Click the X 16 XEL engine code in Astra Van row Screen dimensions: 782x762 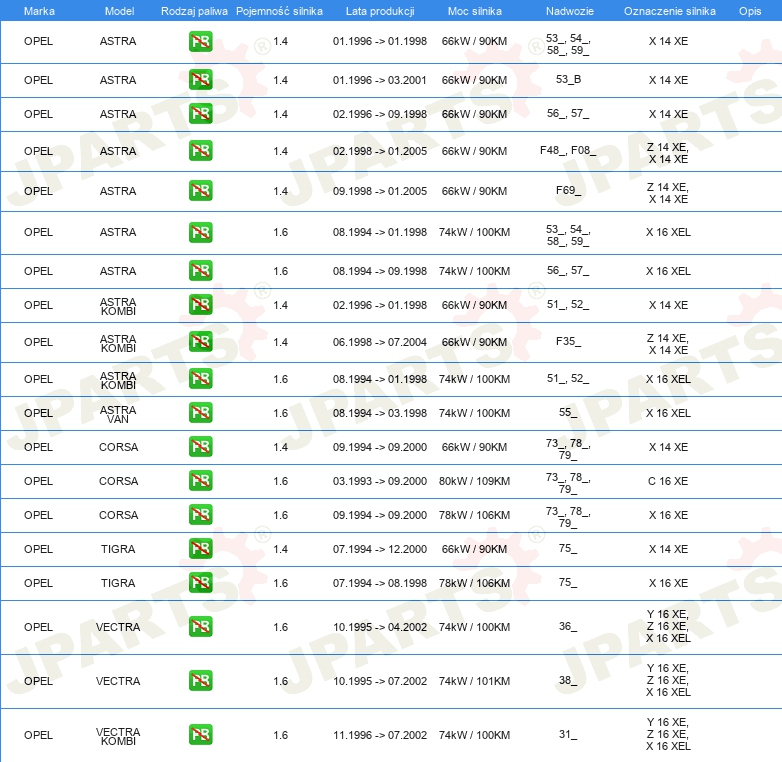point(668,413)
